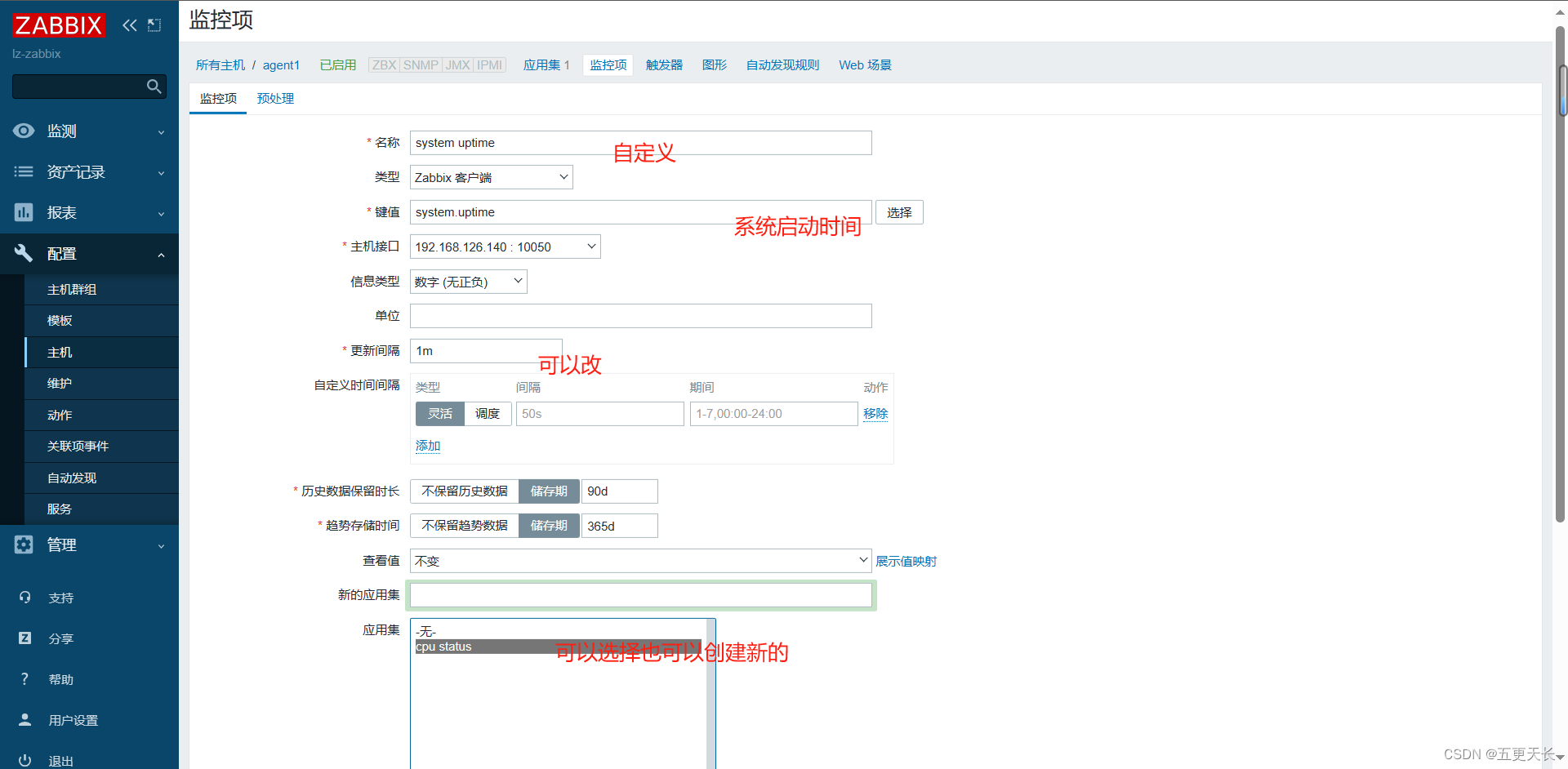Screen dimensions: 1568x769
Task: Click the 移除 interval link
Action: point(875,414)
